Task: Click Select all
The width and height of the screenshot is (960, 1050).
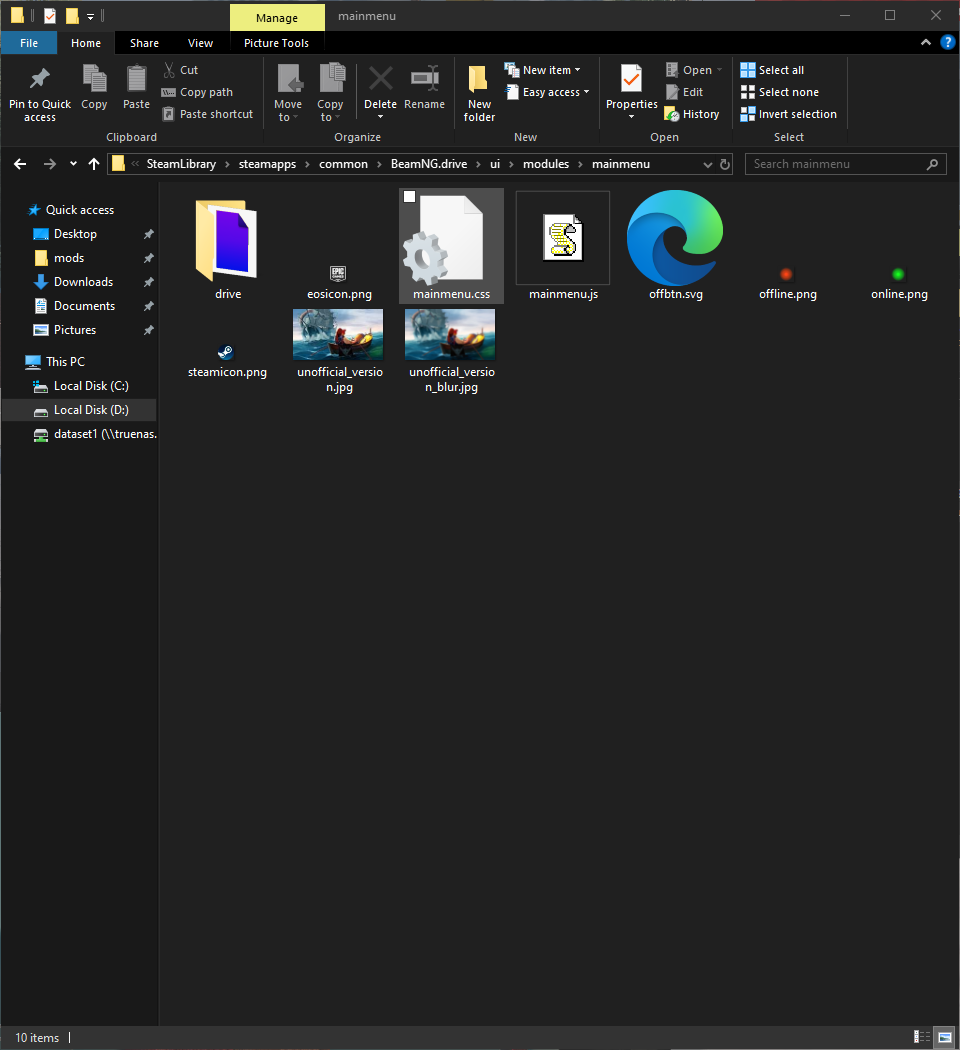Action: [772, 70]
